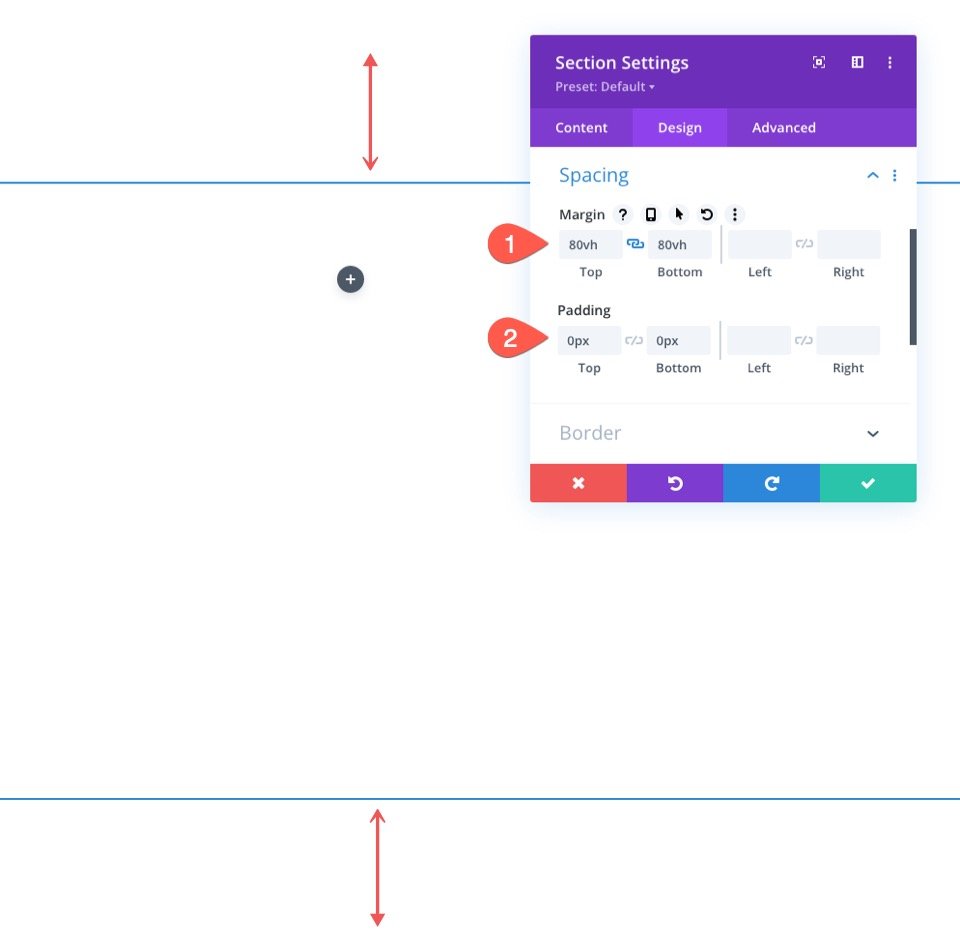Screen dimensions: 960x941
Task: Click the Margin Left input field
Action: click(x=760, y=244)
